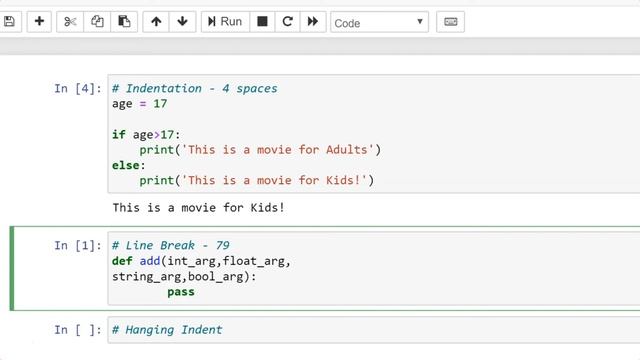Click the 'if age>17:' line
This screenshot has height=360, width=640.
pos(146,135)
